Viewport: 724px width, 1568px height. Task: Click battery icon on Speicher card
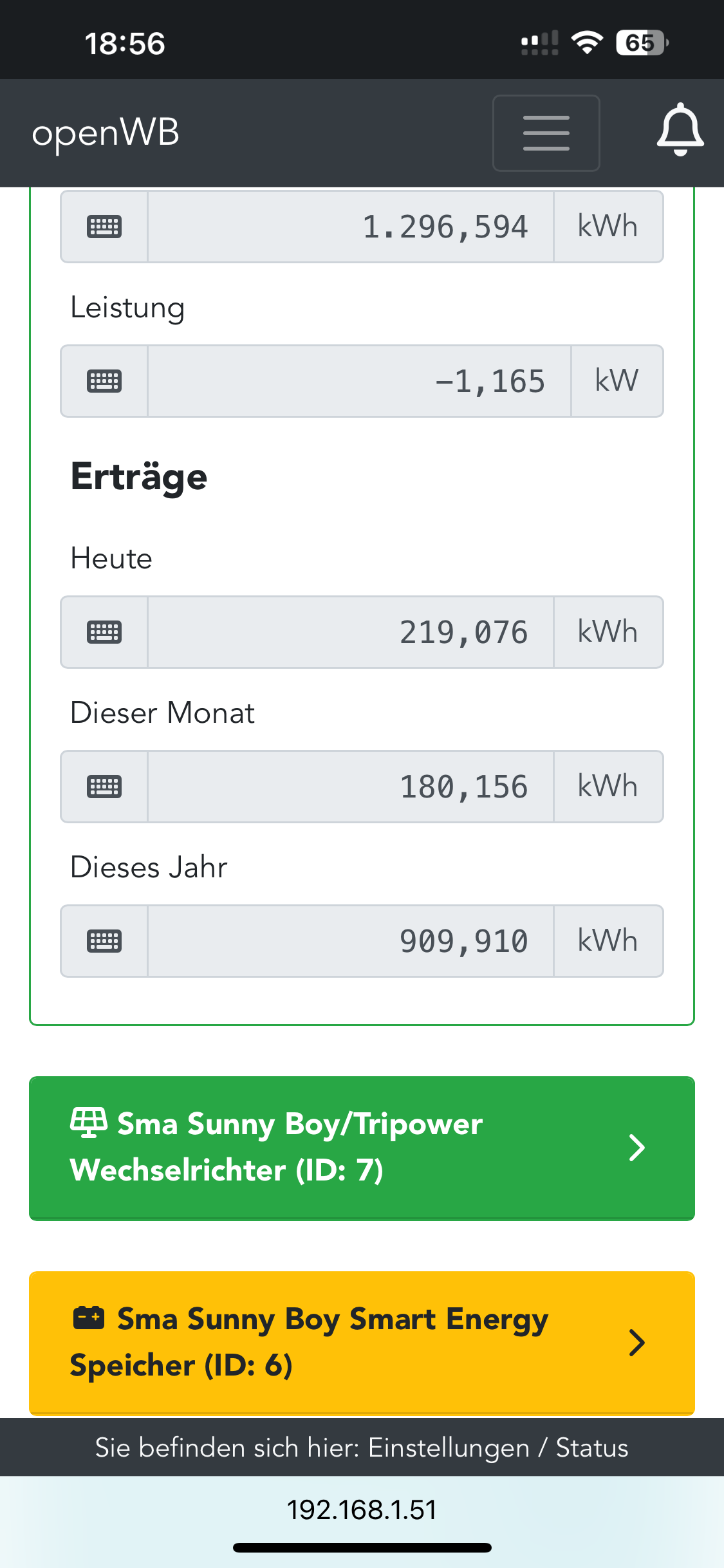point(89,1318)
